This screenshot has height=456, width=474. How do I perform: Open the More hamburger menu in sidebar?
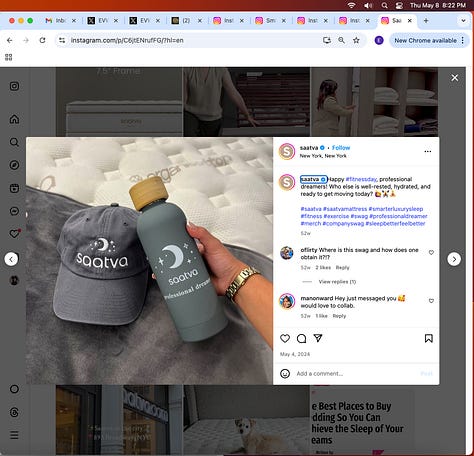tap(14, 435)
